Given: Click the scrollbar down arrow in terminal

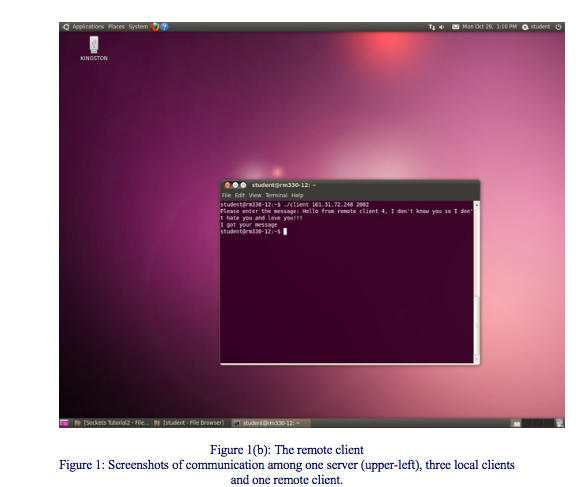Looking at the screenshot, I should [x=477, y=360].
